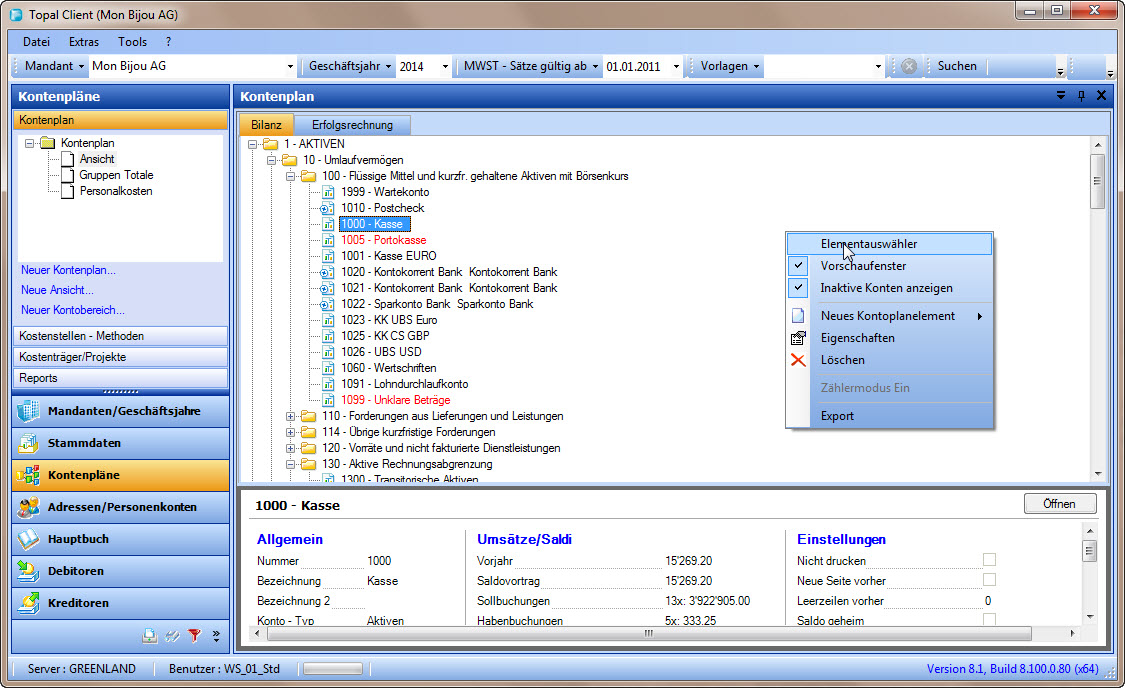Enable the Nicht drucken checkbox

pos(989,560)
